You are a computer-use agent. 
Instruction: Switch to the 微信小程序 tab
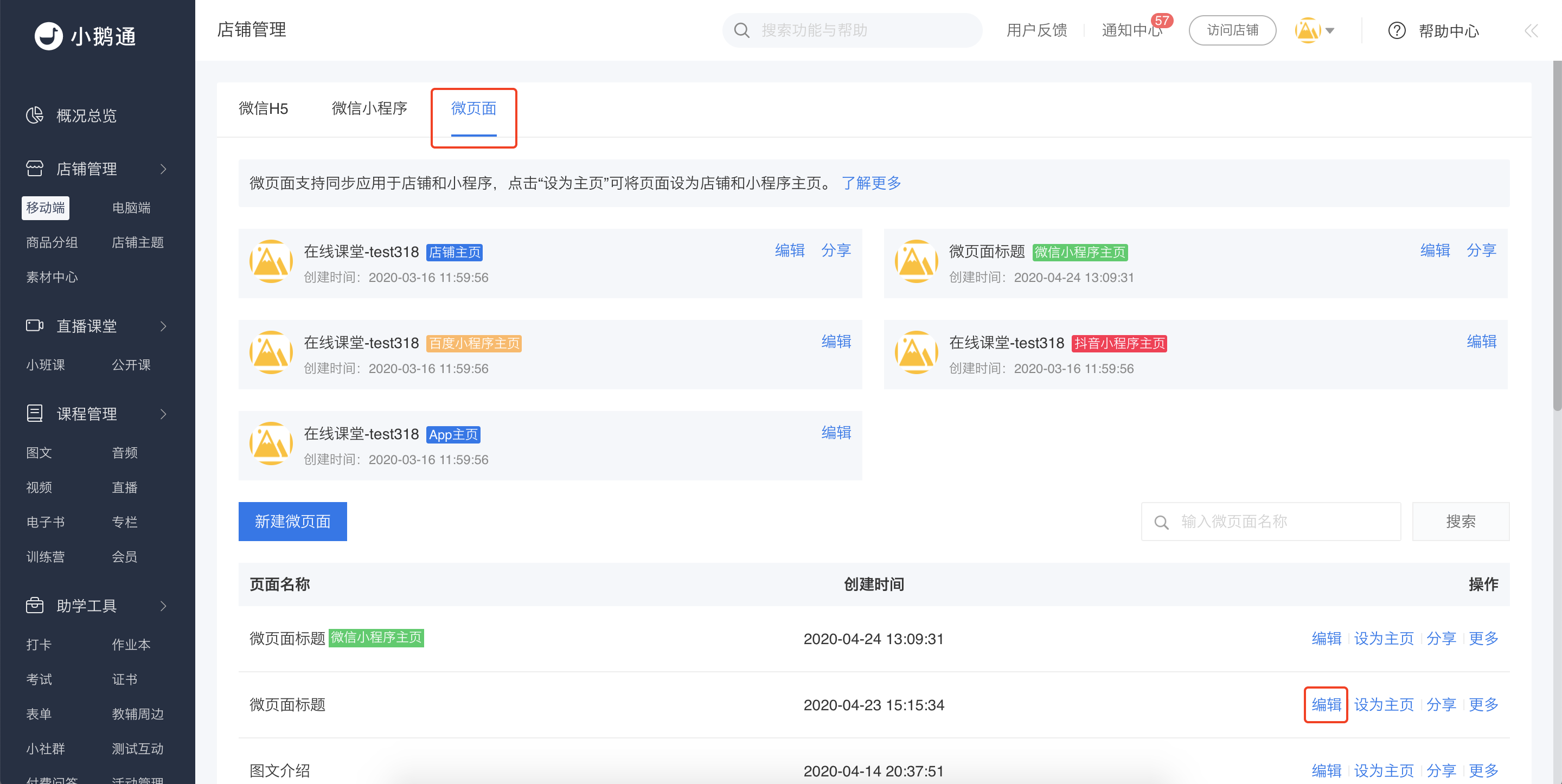[369, 108]
